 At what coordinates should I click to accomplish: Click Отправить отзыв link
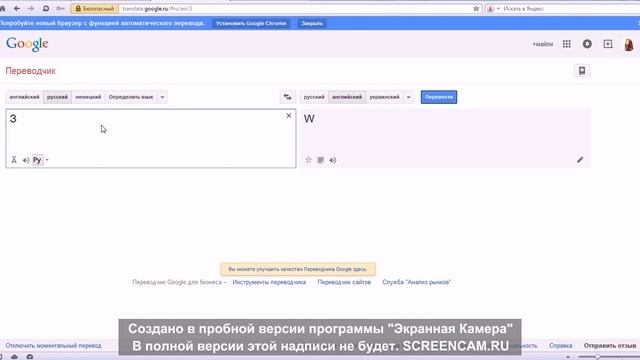[610, 345]
